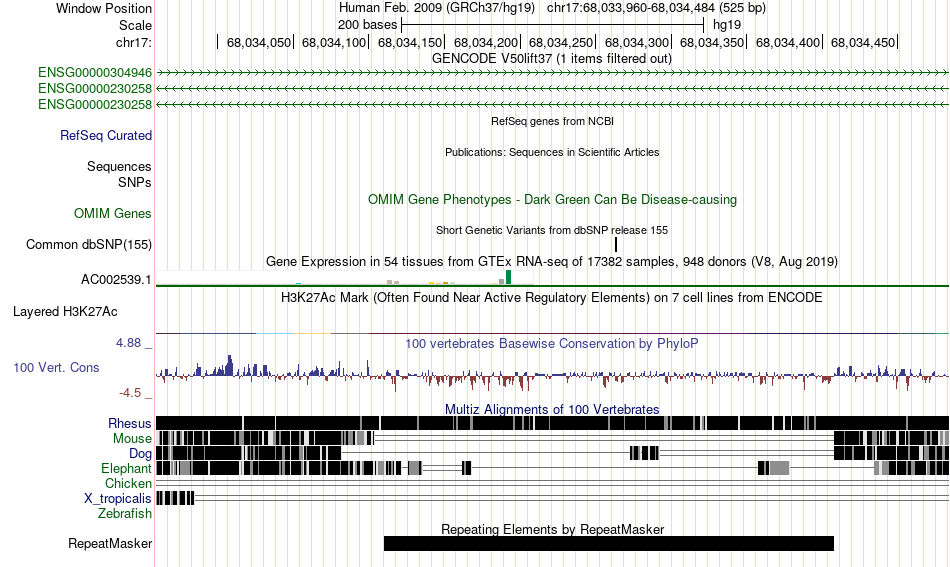Click the 200 bases scale bar

(552, 25)
